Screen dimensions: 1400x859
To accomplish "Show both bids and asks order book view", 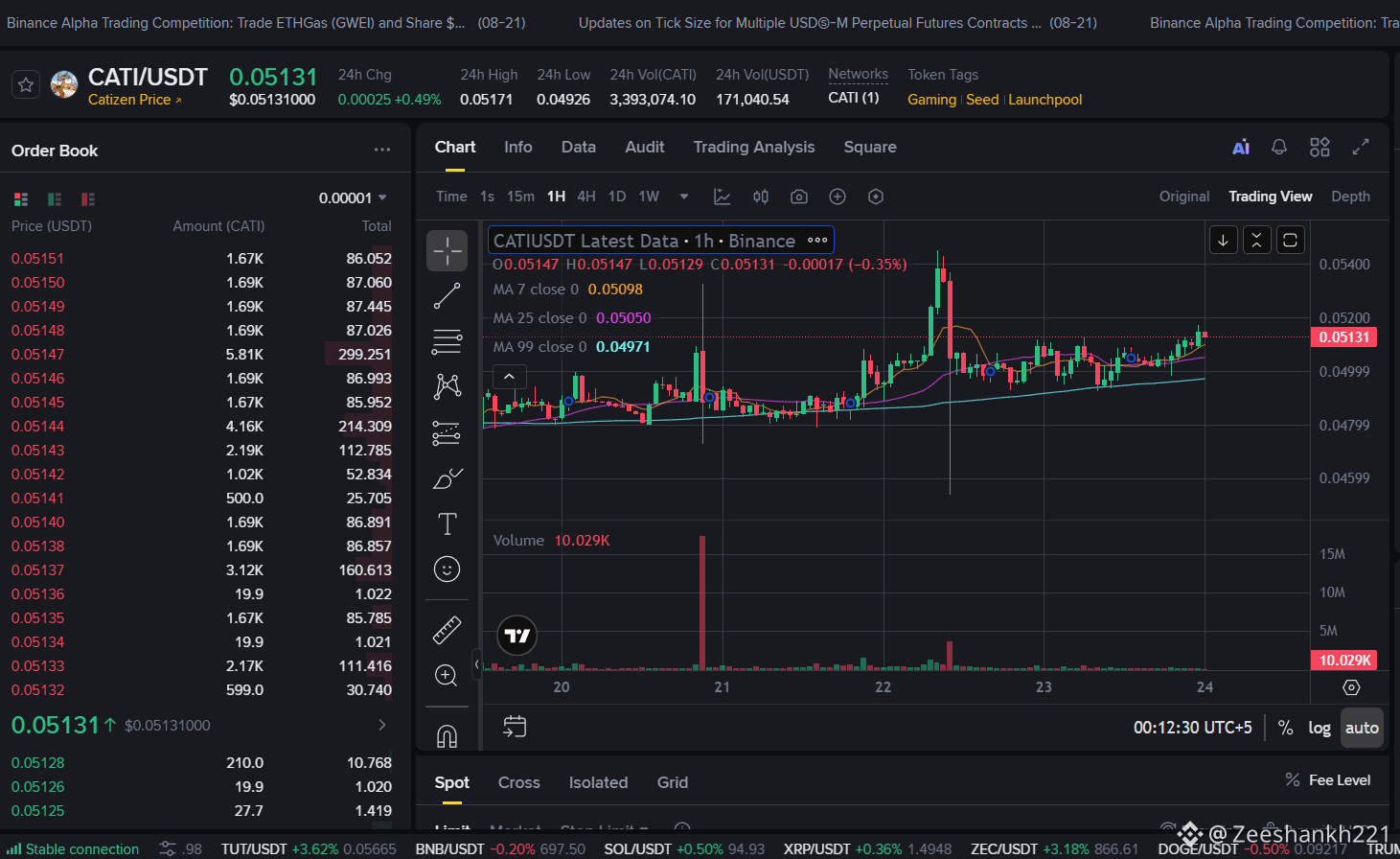I will tap(21, 199).
